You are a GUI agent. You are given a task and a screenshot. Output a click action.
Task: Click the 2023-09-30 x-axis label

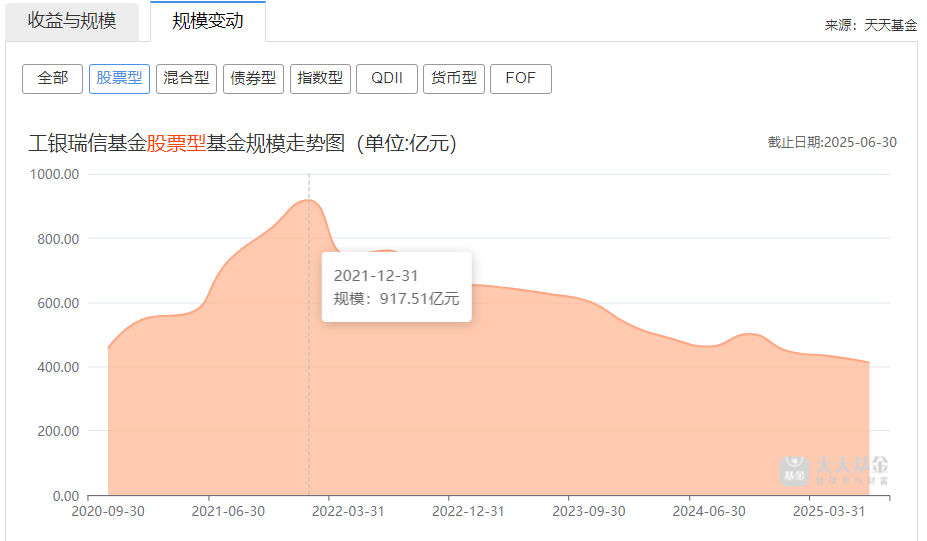(589, 511)
